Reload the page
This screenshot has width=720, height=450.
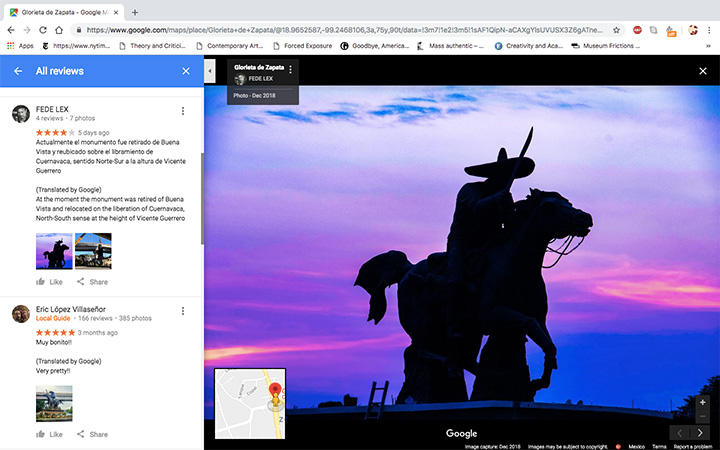(43, 30)
